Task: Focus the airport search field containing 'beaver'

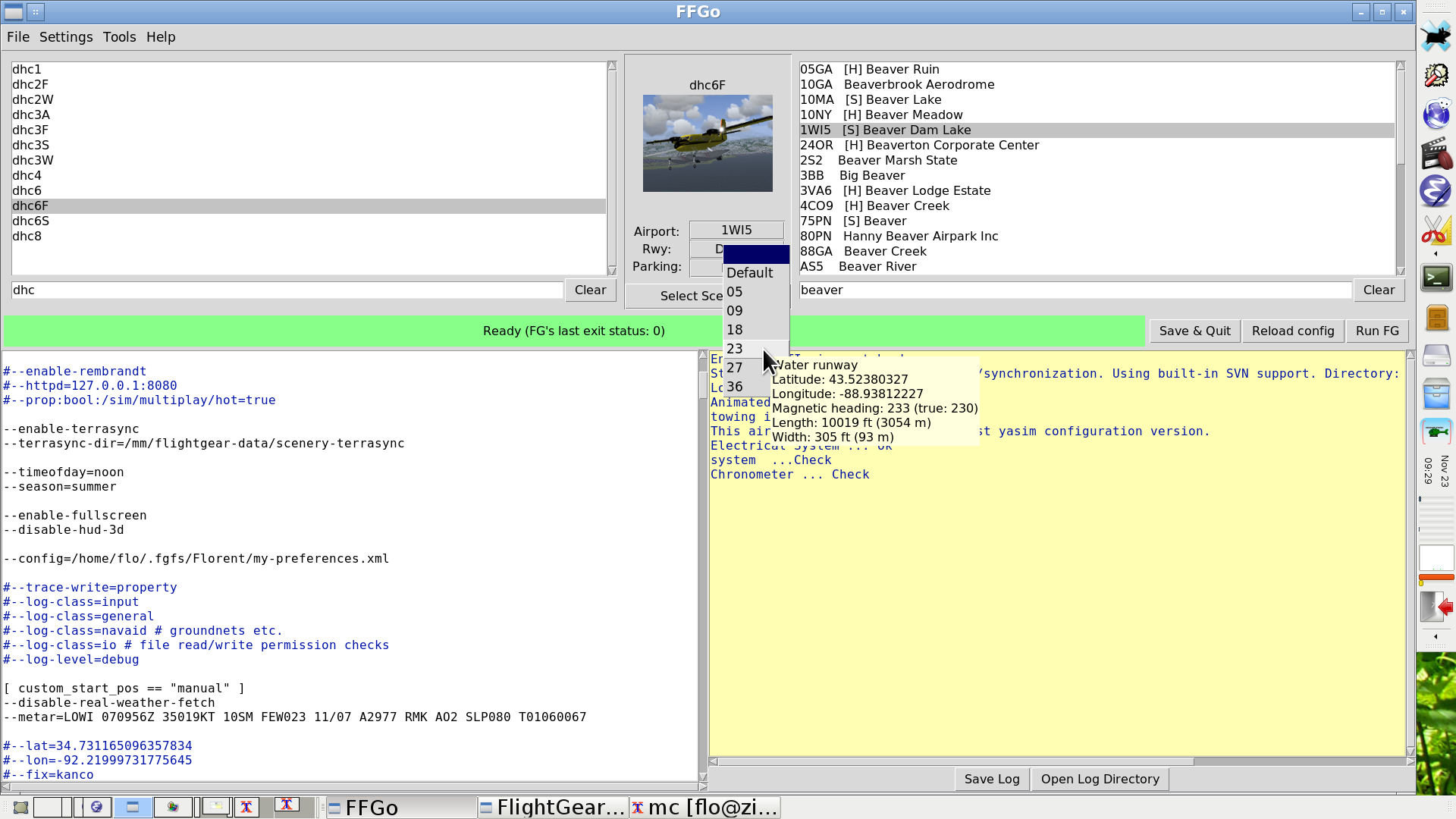Action: pyautogui.click(x=1075, y=290)
